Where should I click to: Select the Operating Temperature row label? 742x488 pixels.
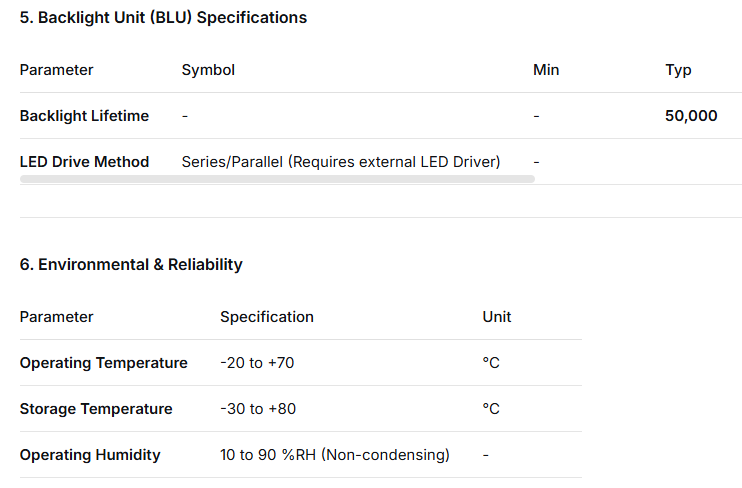pyautogui.click(x=103, y=363)
